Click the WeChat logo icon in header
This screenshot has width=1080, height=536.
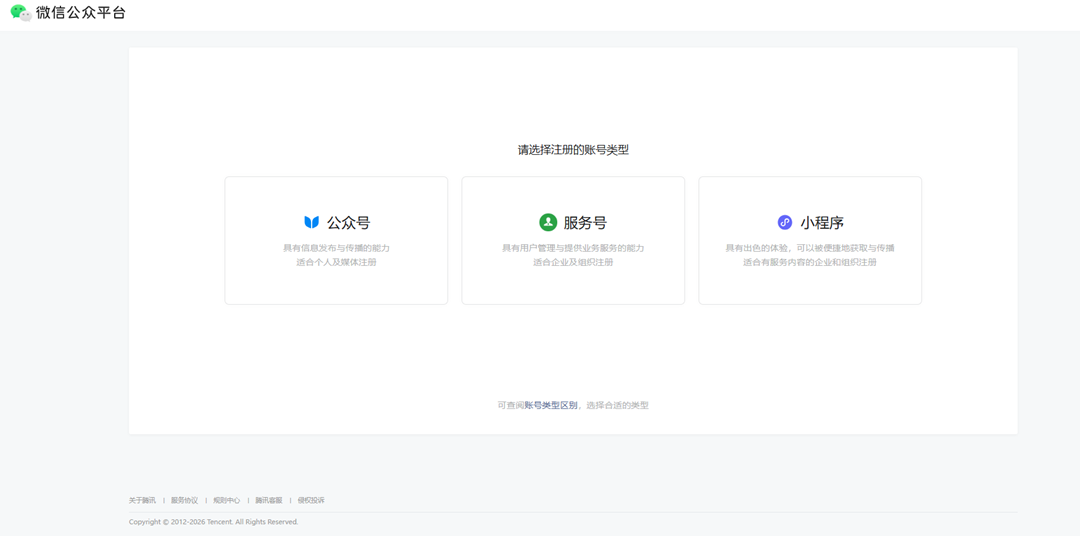click(21, 12)
